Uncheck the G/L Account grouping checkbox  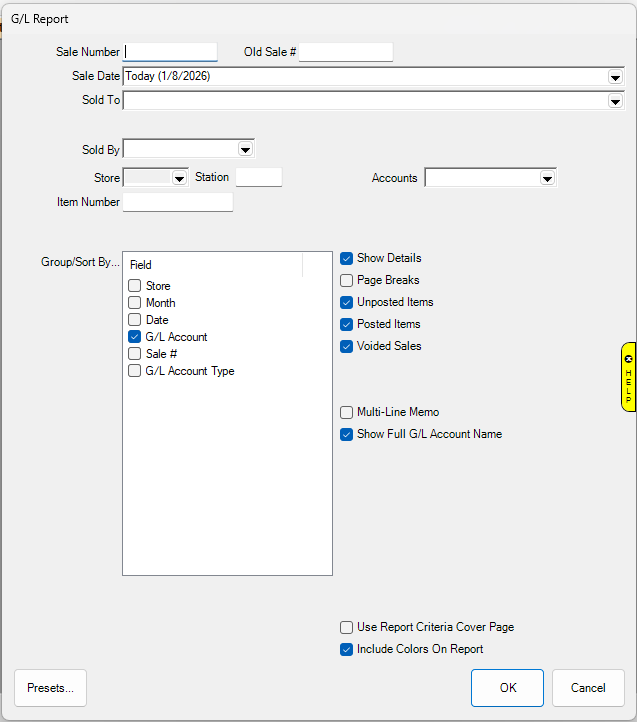(x=134, y=337)
